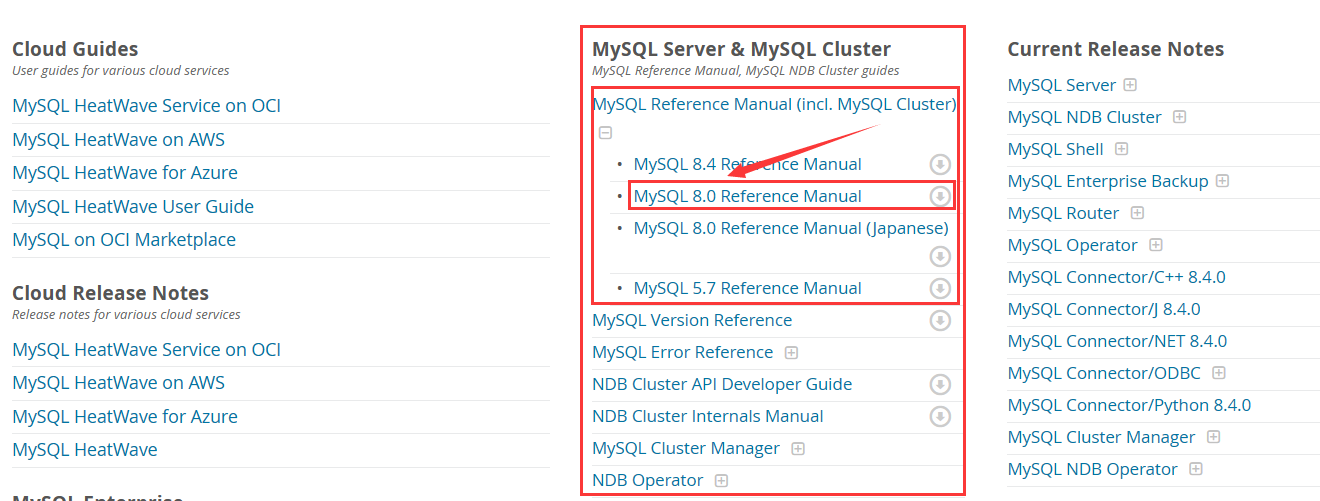Open the MySQL Connector/J 8.4.0 link
This screenshot has height=501, width=1320.
(1104, 309)
